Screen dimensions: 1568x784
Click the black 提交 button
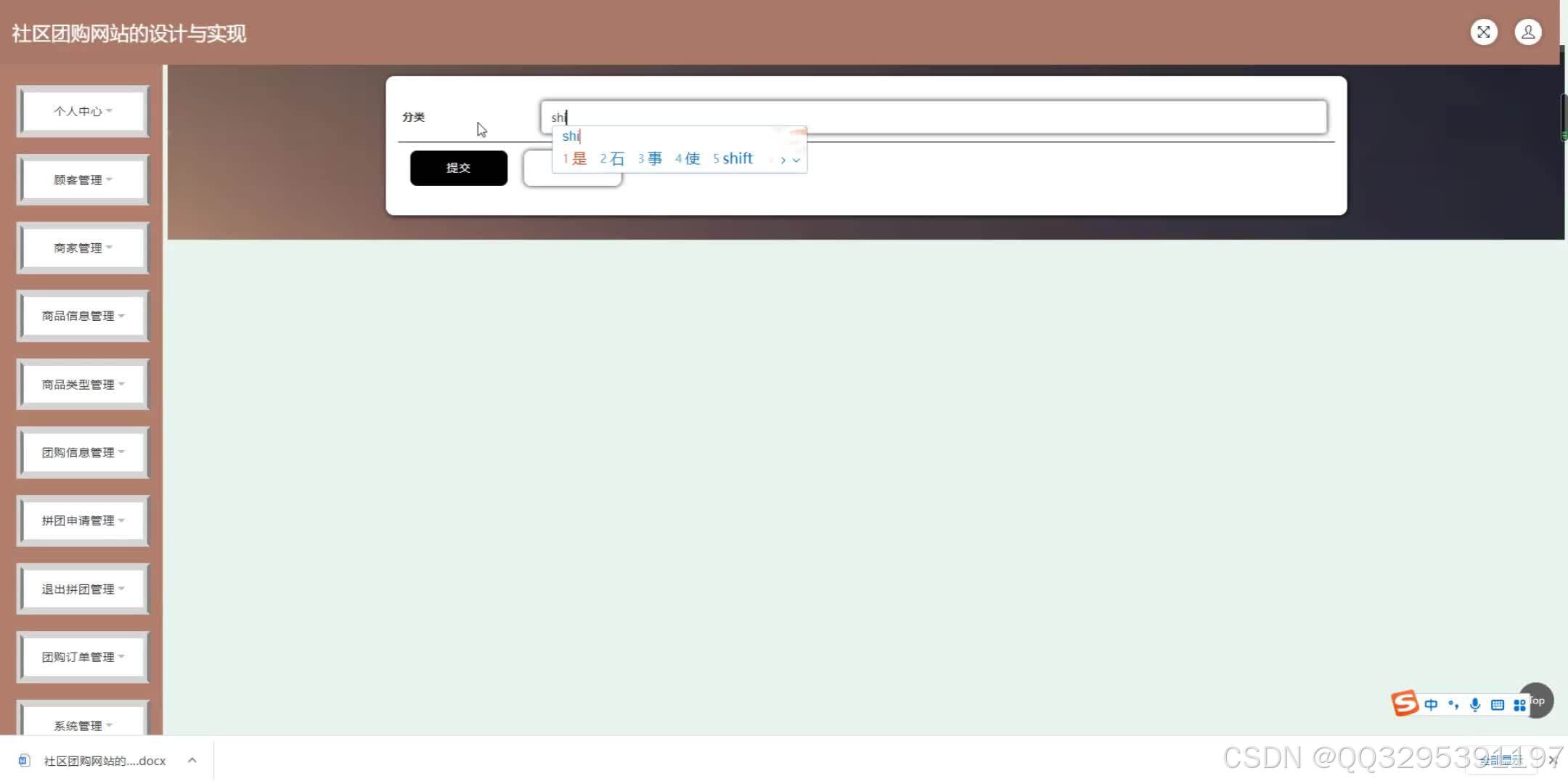pos(459,168)
